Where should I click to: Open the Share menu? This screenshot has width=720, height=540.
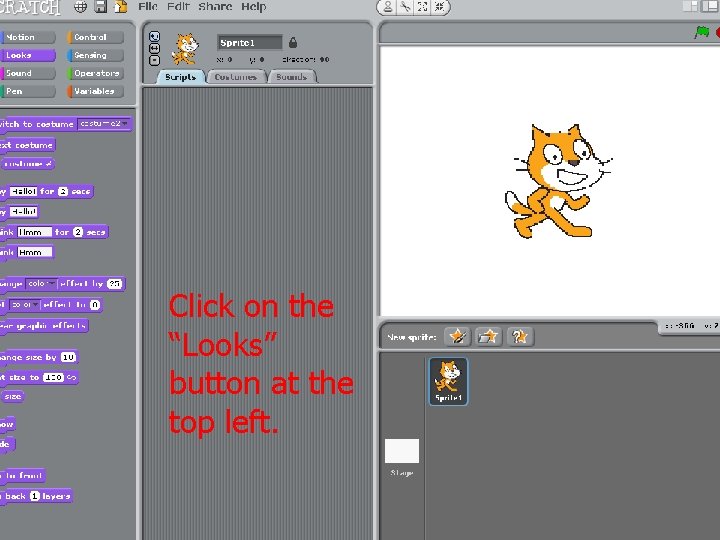click(x=215, y=6)
